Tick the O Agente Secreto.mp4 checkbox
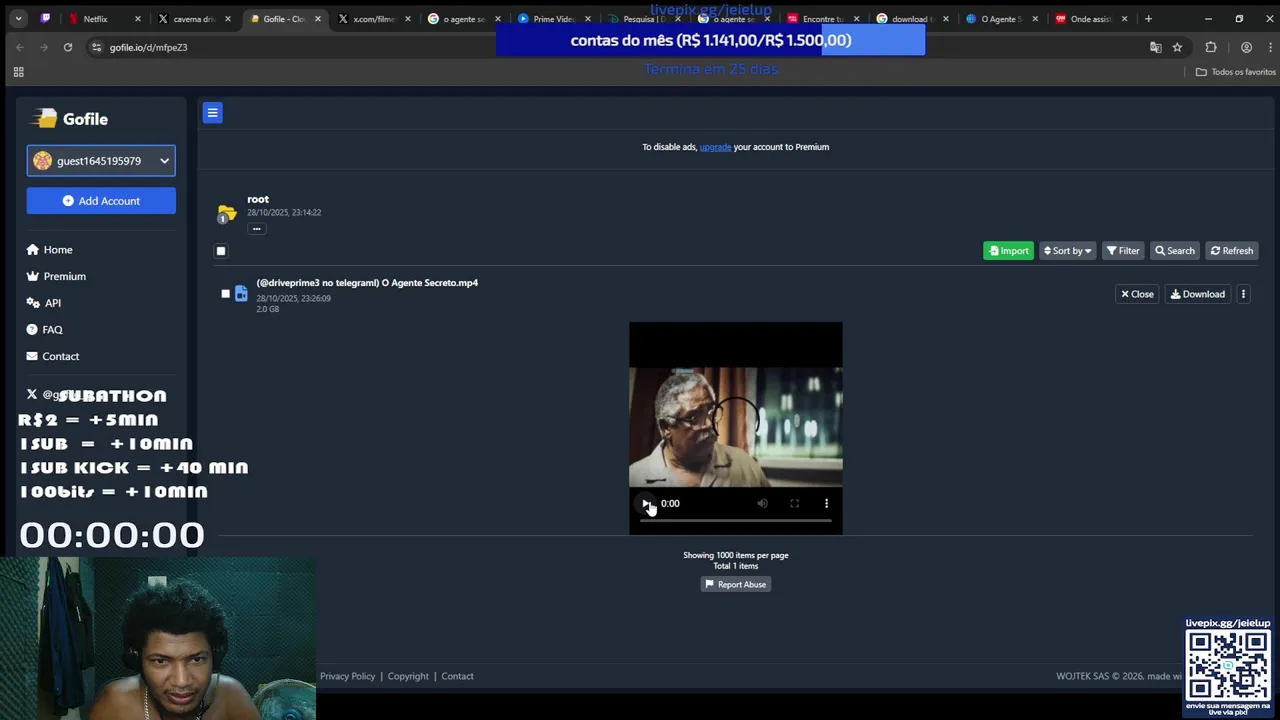The image size is (1280, 720). (x=226, y=294)
